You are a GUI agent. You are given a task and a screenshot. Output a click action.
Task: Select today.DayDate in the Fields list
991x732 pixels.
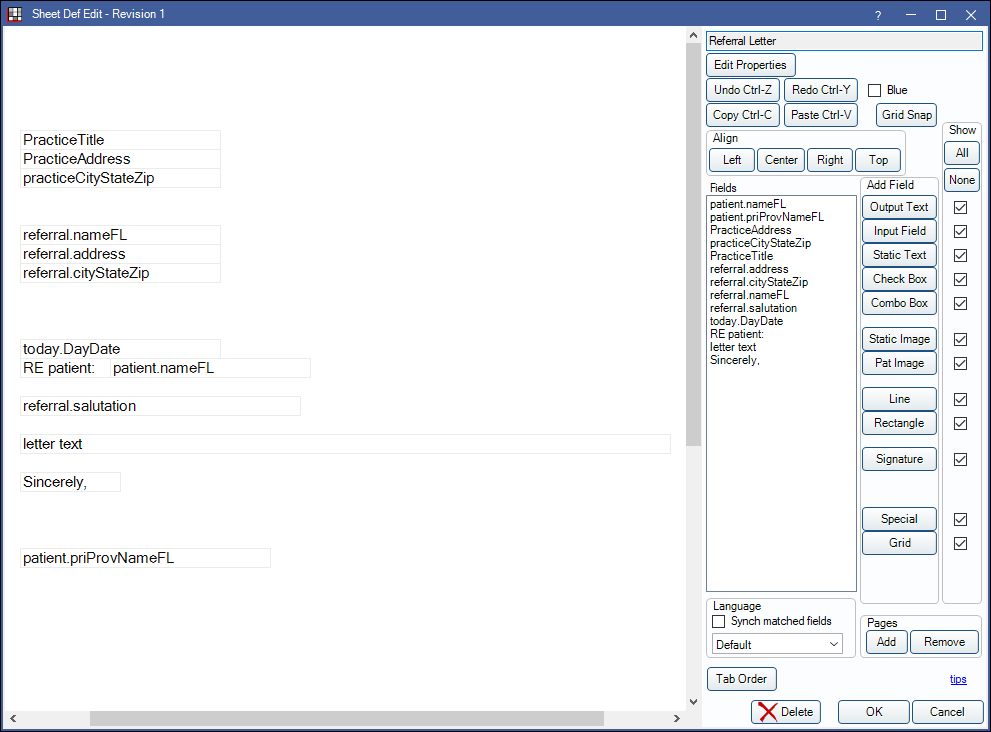click(x=746, y=321)
